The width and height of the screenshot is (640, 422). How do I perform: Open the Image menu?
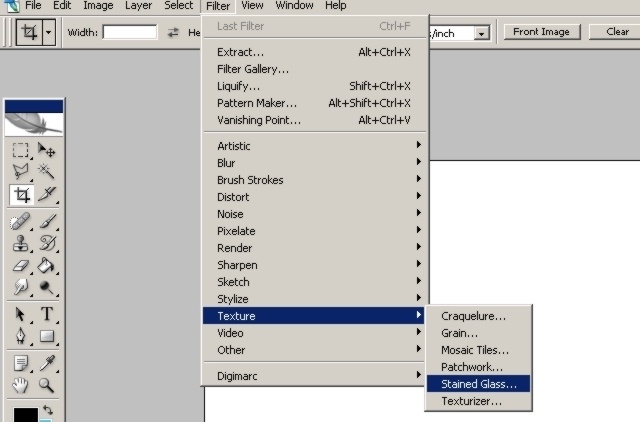click(98, 6)
